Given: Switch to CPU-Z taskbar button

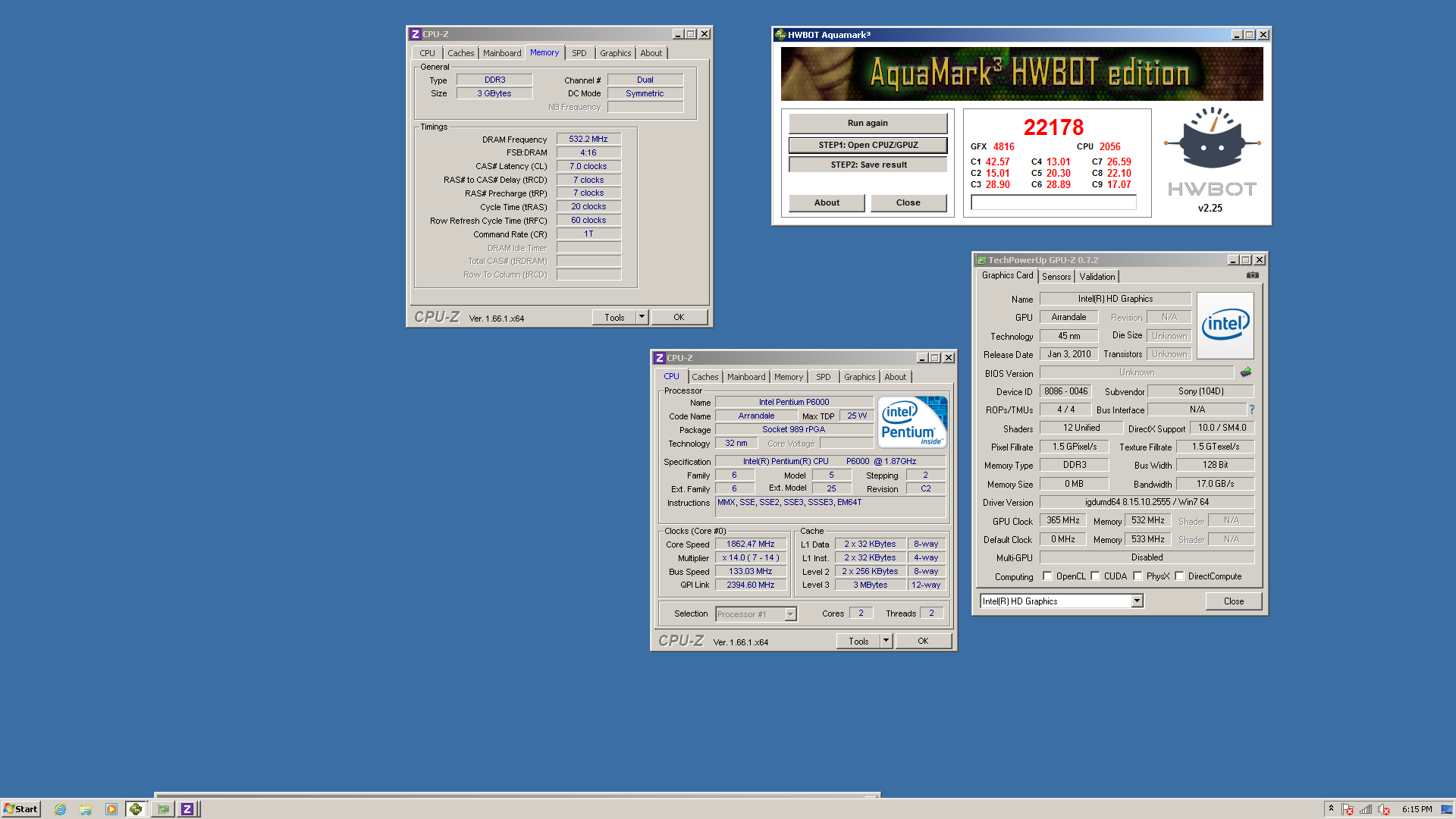Looking at the screenshot, I should pos(187,809).
